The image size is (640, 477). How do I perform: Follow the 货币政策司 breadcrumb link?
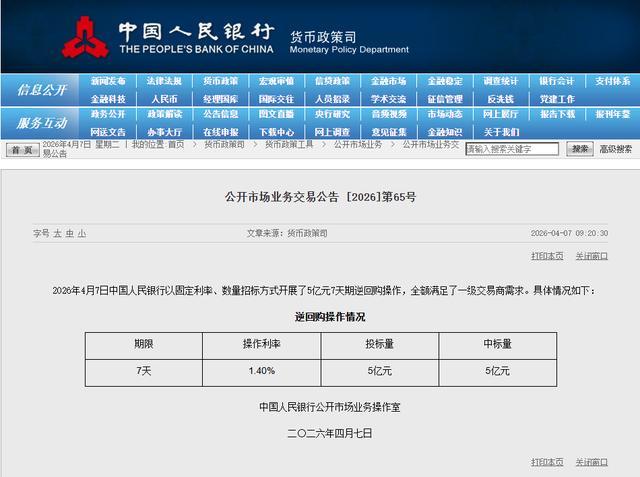point(224,144)
